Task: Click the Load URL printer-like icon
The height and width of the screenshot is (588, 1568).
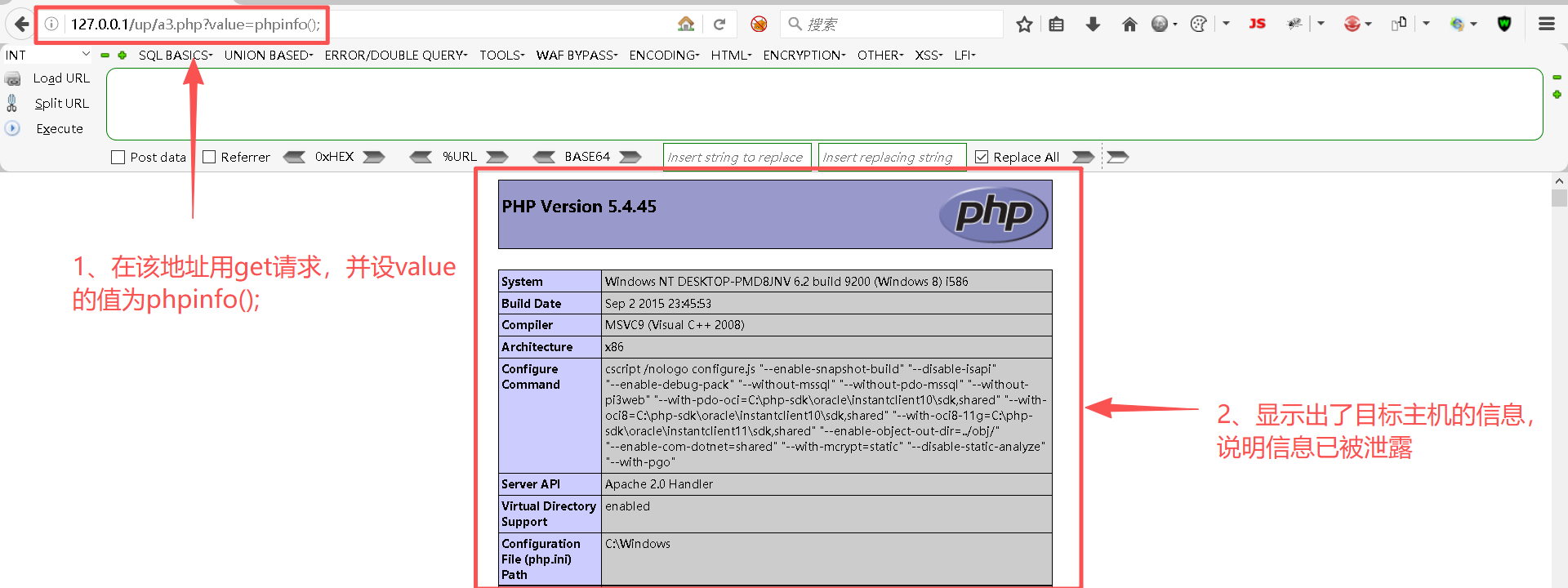Action: point(13,79)
